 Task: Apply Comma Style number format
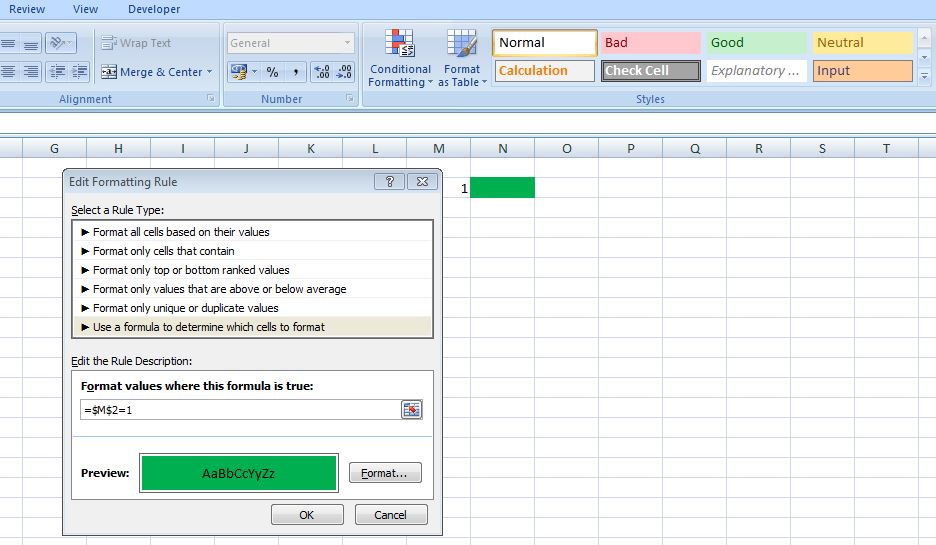click(296, 72)
